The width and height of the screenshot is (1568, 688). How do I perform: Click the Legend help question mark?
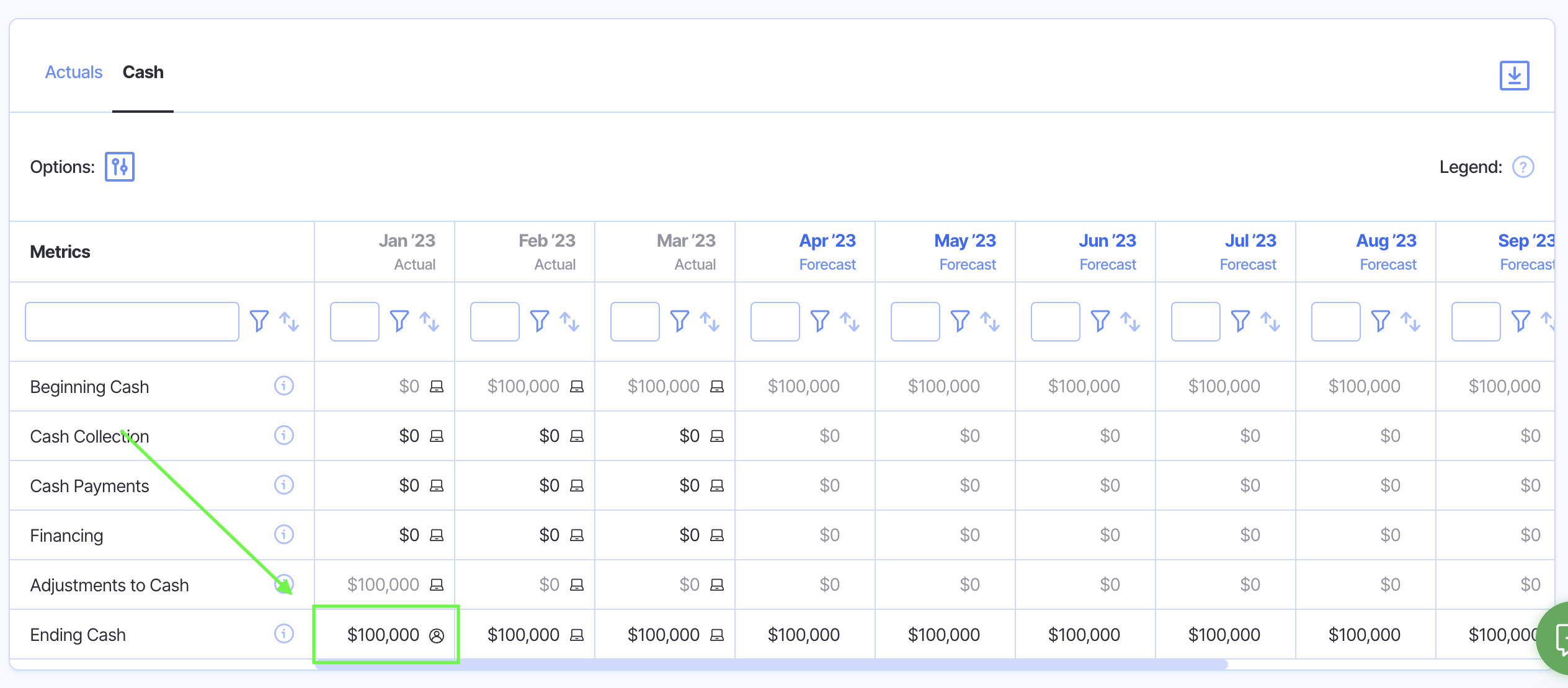1523,167
